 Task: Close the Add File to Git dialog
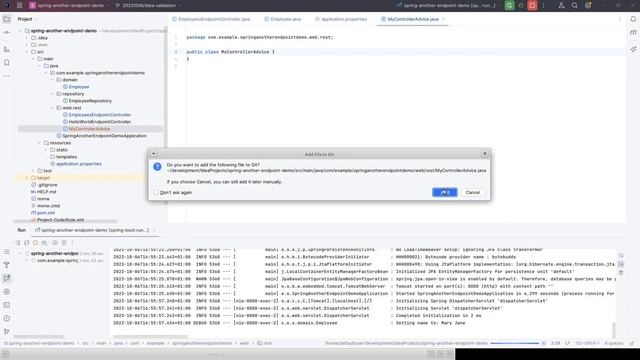coord(484,154)
